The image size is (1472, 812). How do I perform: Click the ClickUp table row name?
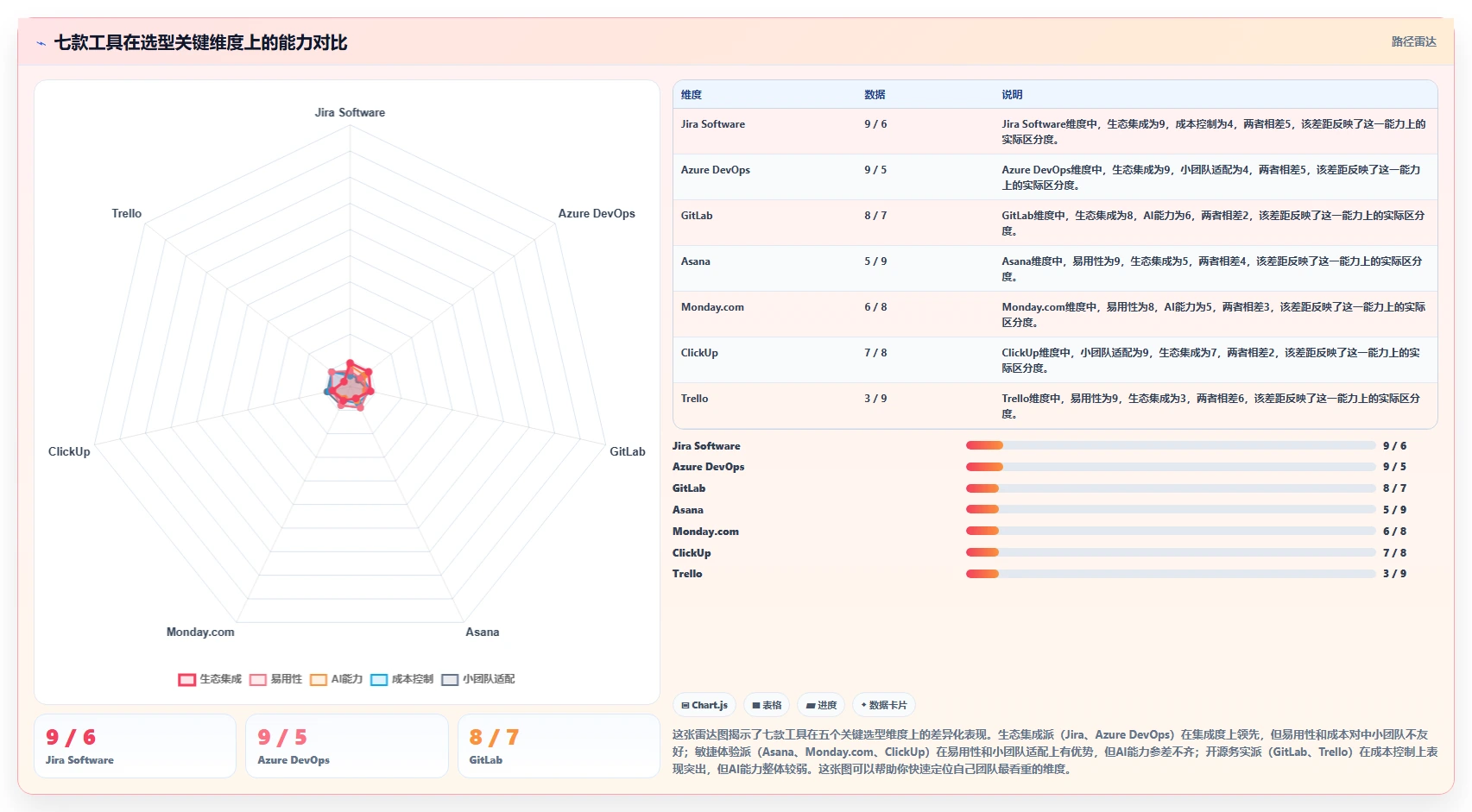point(699,353)
